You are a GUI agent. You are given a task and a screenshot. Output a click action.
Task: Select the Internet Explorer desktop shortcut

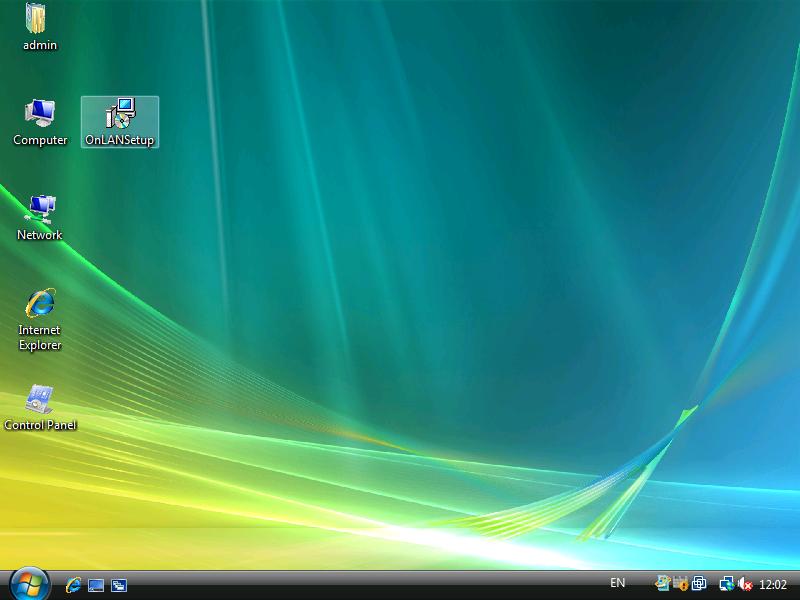[40, 303]
